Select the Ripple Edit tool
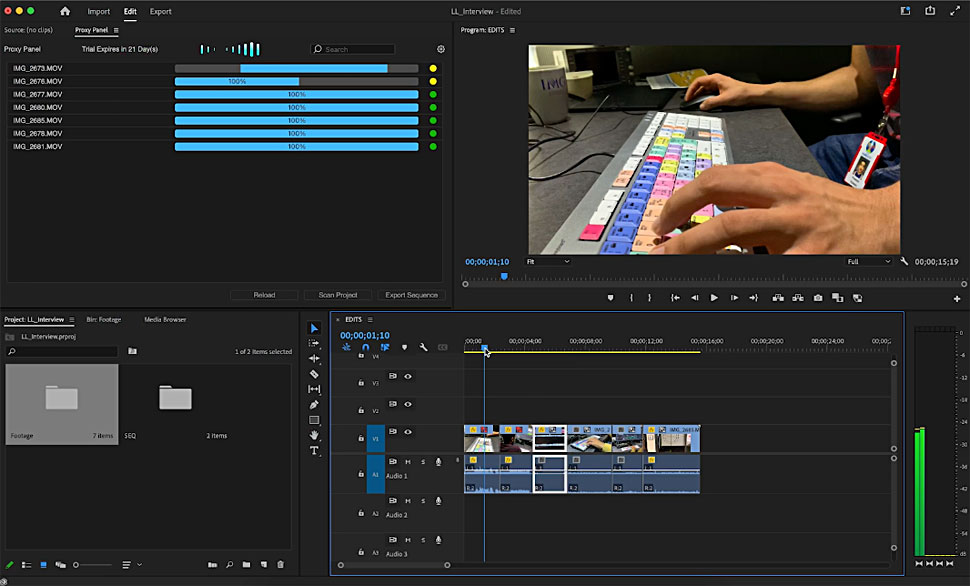970x586 pixels. click(x=314, y=358)
